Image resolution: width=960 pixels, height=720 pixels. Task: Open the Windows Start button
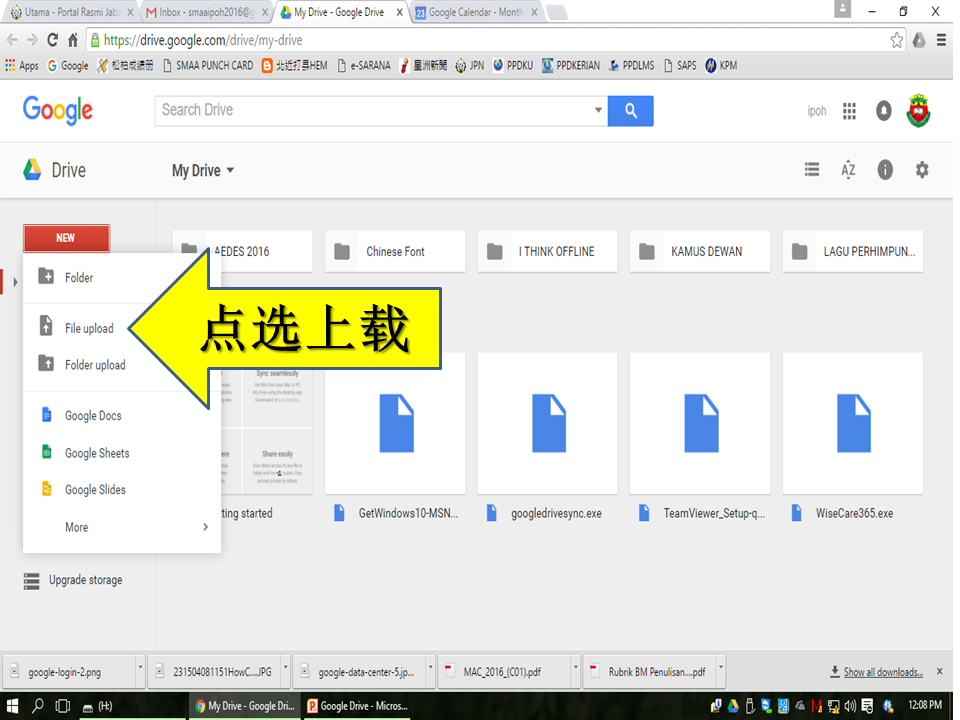12,706
